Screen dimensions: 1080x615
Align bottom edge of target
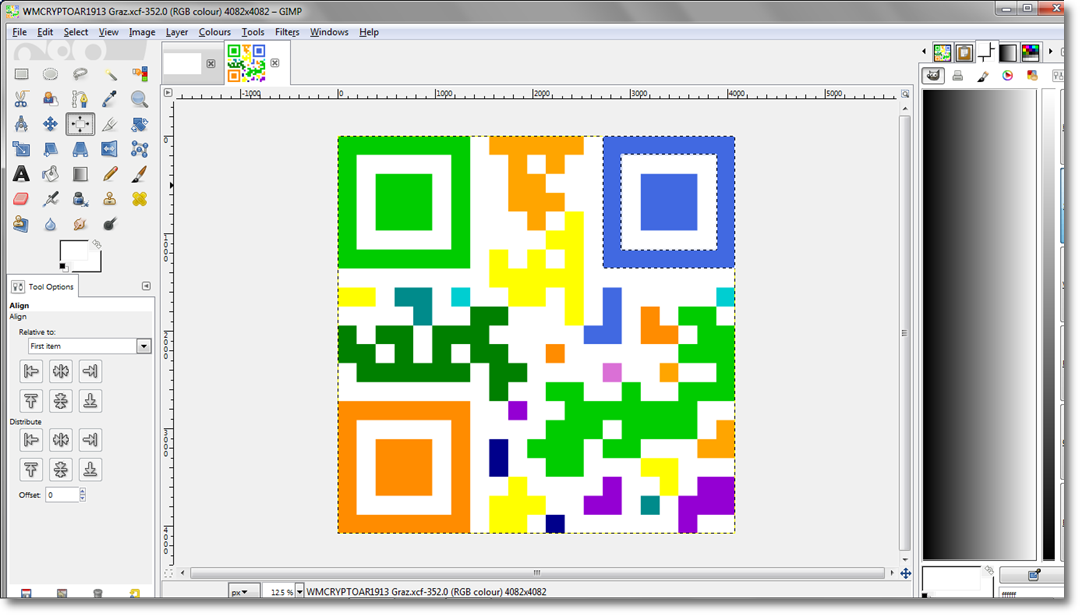[90, 401]
